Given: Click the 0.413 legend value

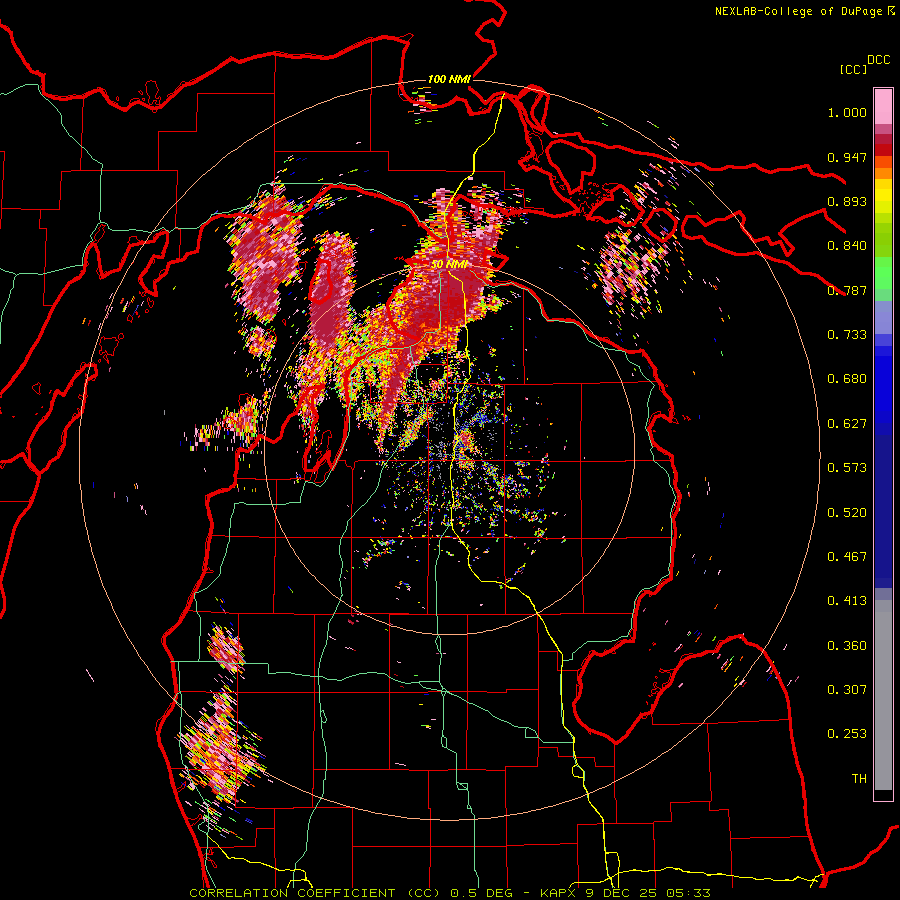Looking at the screenshot, I should click(847, 601).
